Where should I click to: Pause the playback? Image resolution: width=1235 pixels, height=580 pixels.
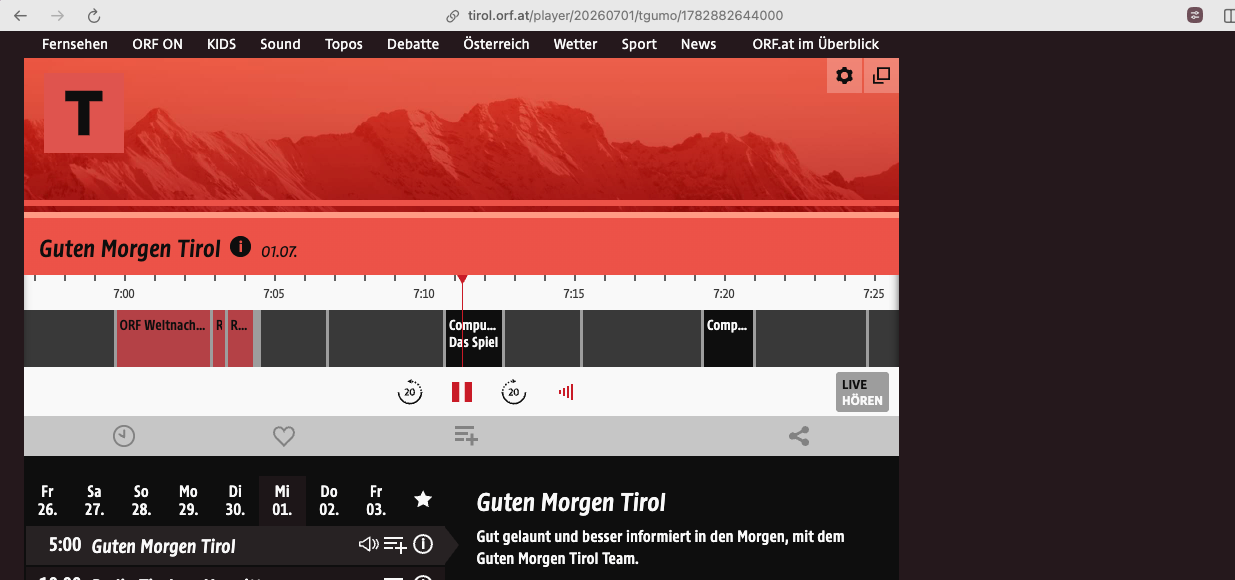462,392
